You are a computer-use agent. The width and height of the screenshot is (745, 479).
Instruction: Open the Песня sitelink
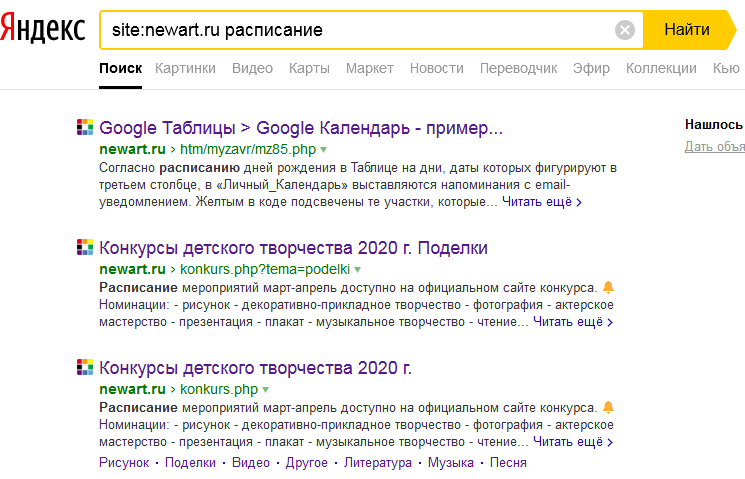(508, 462)
